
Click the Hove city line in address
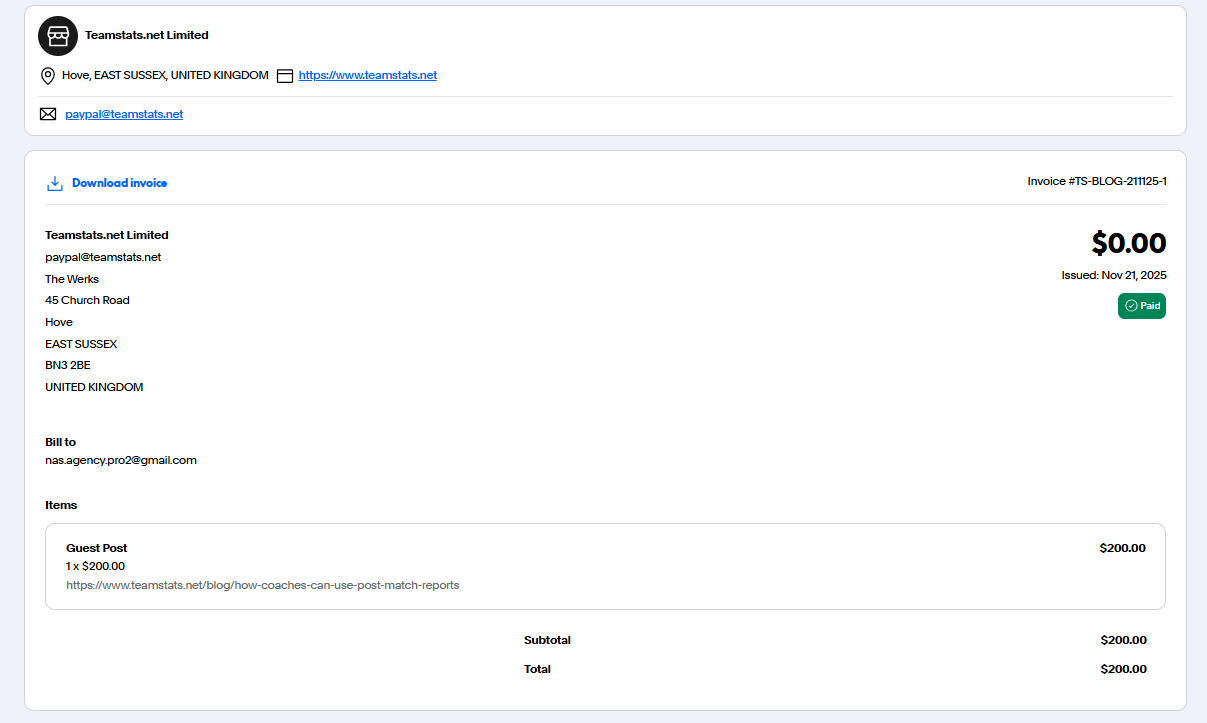pyautogui.click(x=59, y=322)
